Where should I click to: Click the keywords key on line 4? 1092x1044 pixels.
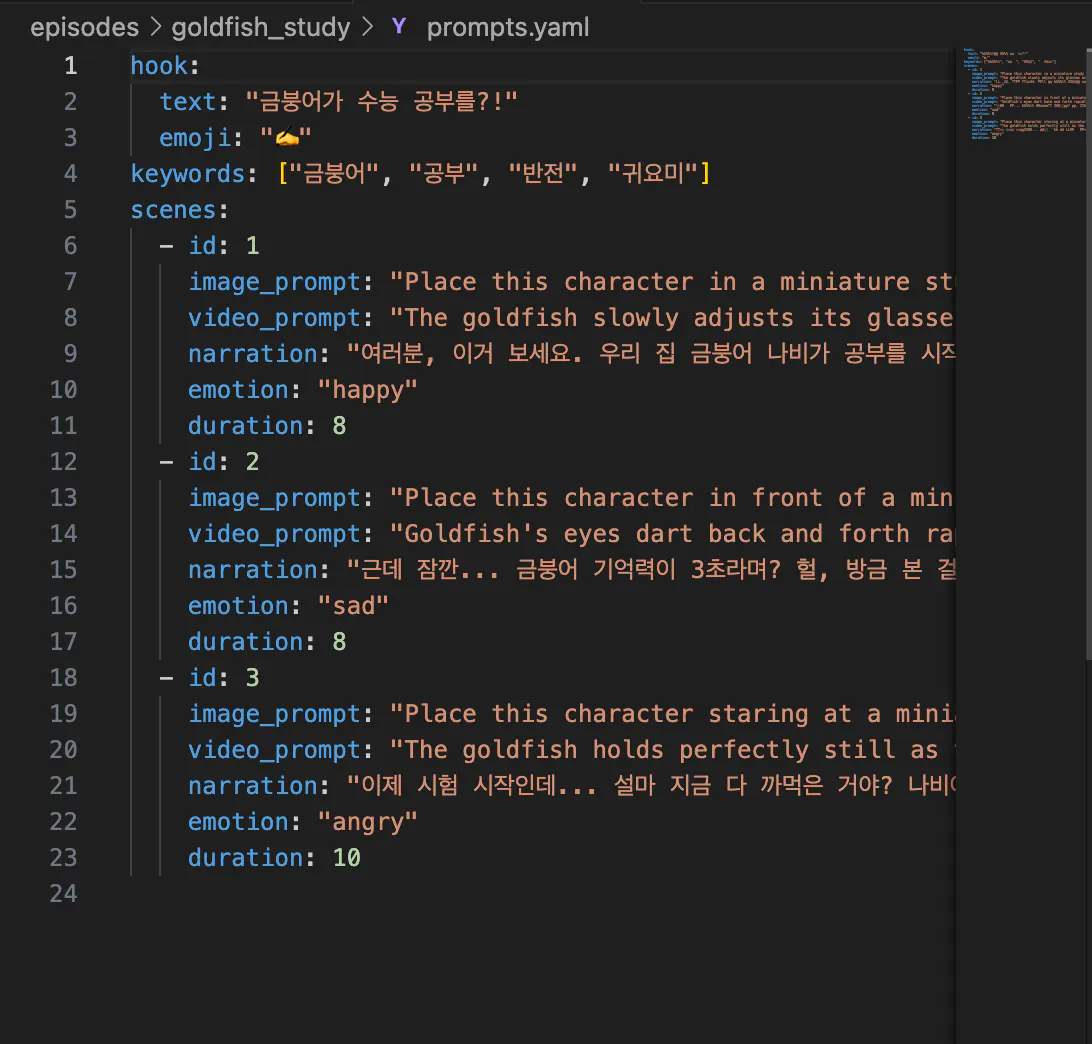point(188,174)
